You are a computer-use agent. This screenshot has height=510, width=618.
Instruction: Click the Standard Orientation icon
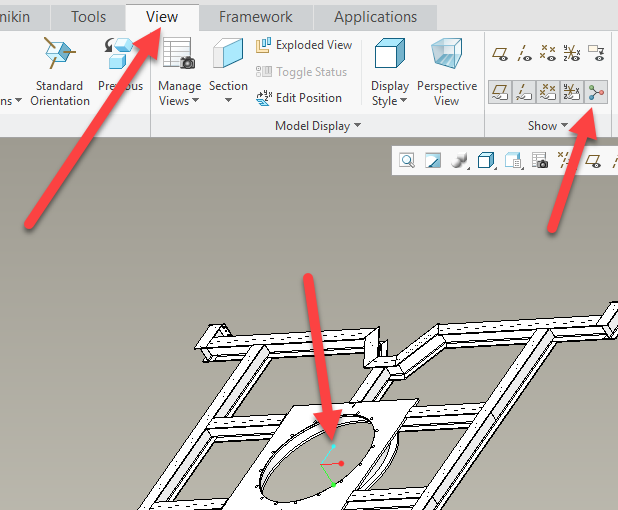pyautogui.click(x=60, y=53)
